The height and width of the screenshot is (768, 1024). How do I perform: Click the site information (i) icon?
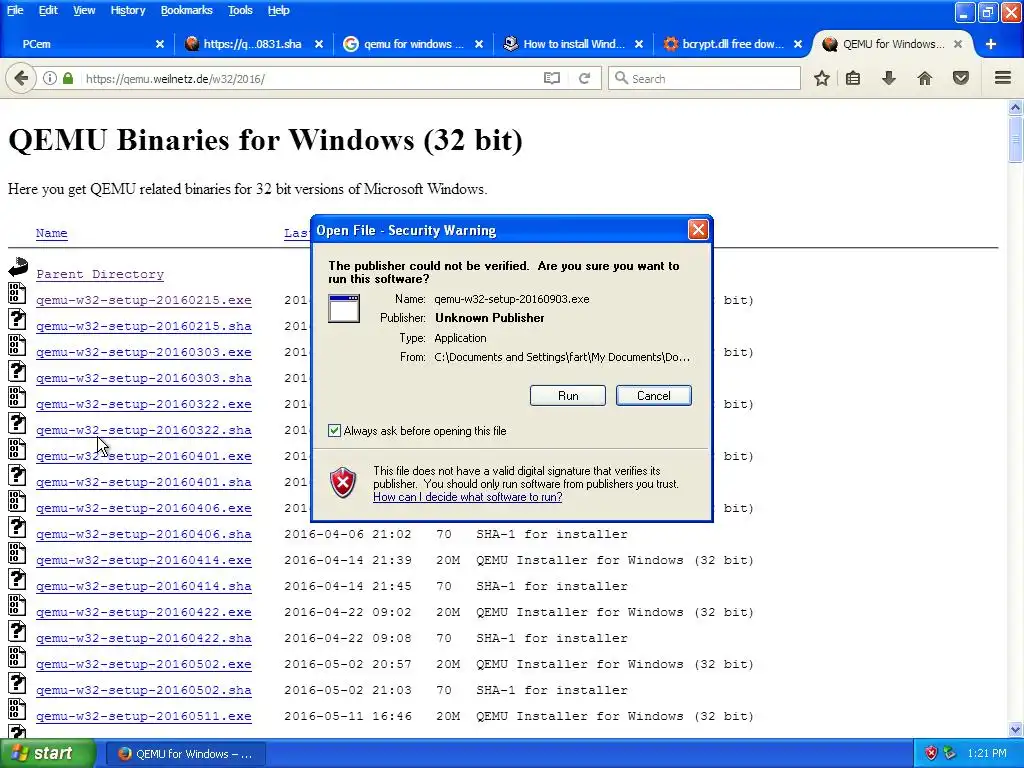tap(50, 78)
